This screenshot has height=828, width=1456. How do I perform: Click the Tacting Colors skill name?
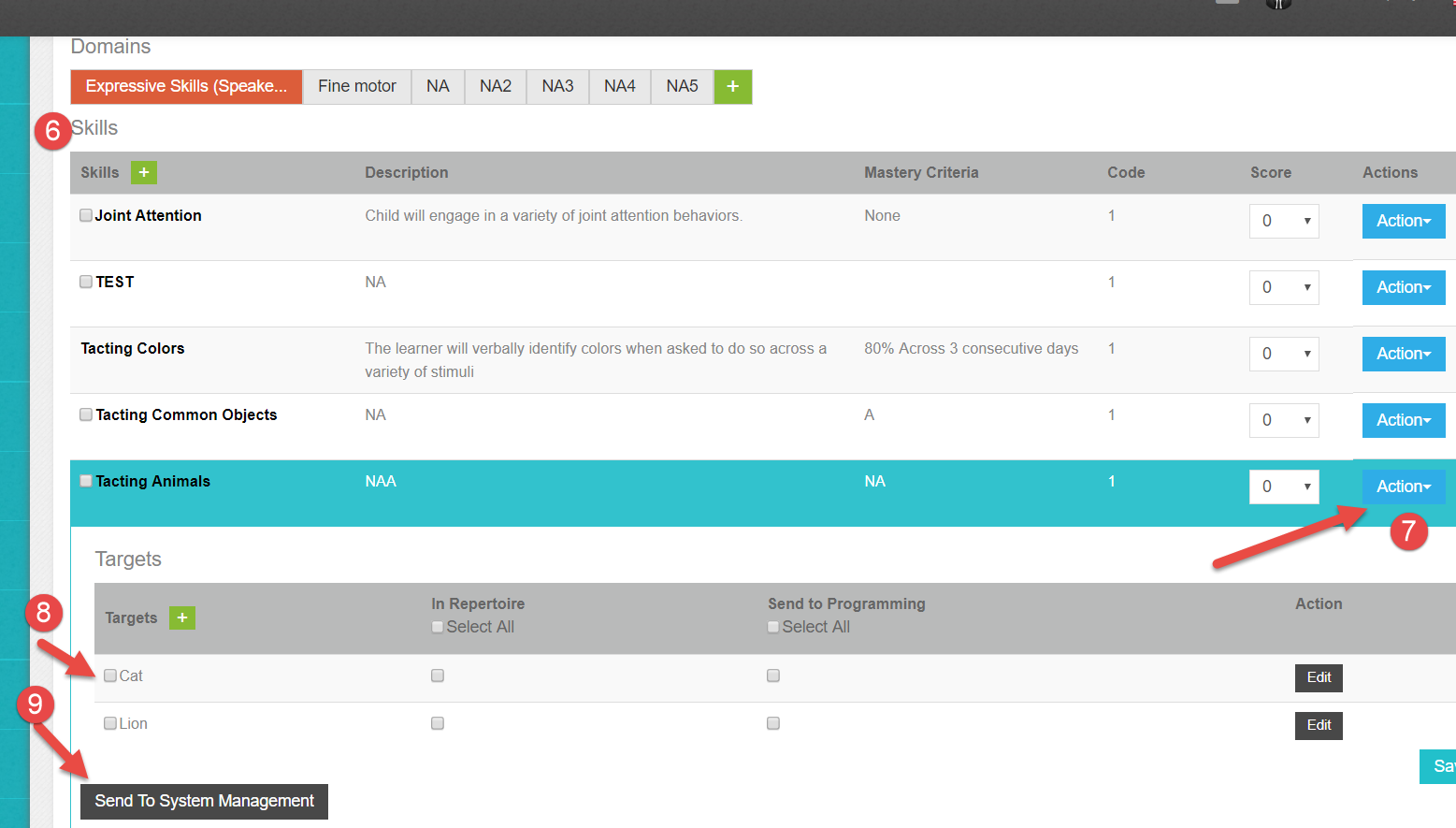(x=133, y=348)
